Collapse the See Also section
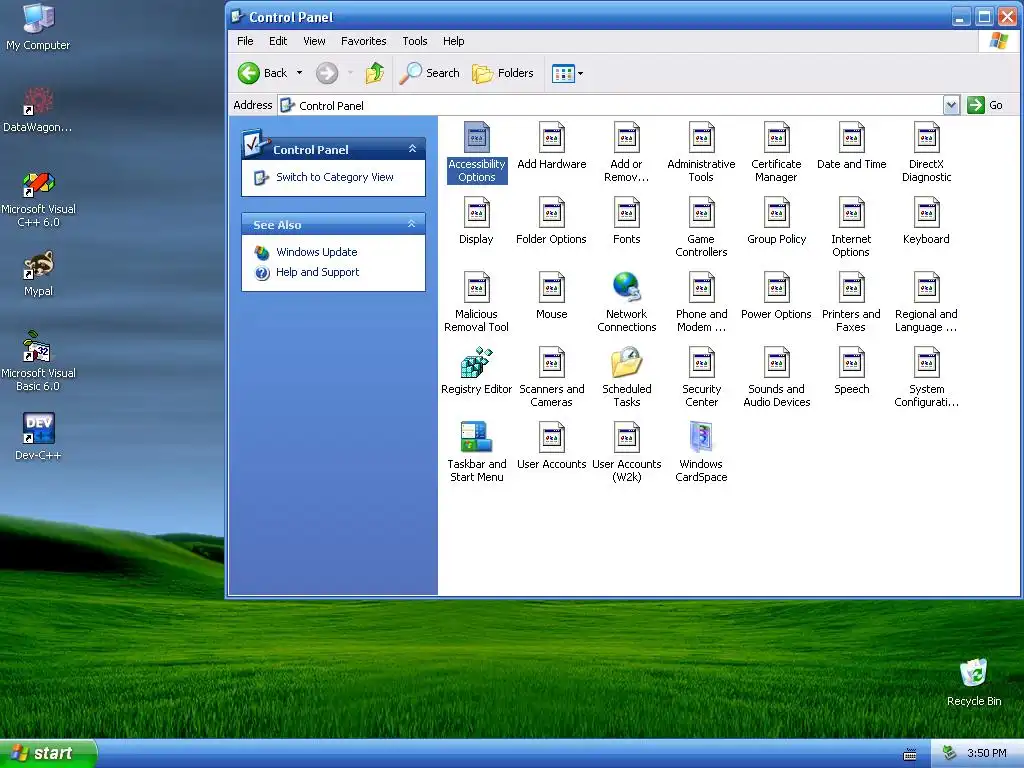The width and height of the screenshot is (1024, 768). tap(411, 224)
